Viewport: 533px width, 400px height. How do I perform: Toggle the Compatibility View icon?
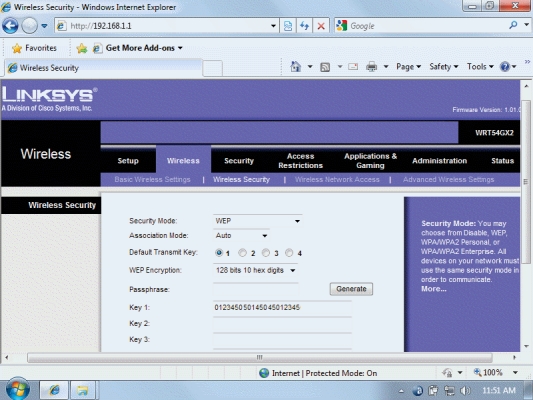coord(288,26)
